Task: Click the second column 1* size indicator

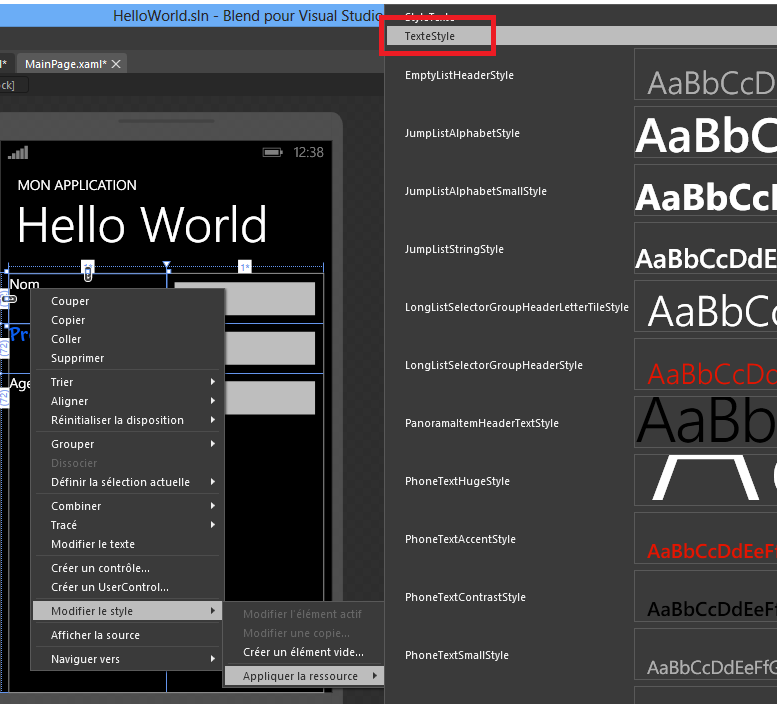Action: click(x=244, y=267)
